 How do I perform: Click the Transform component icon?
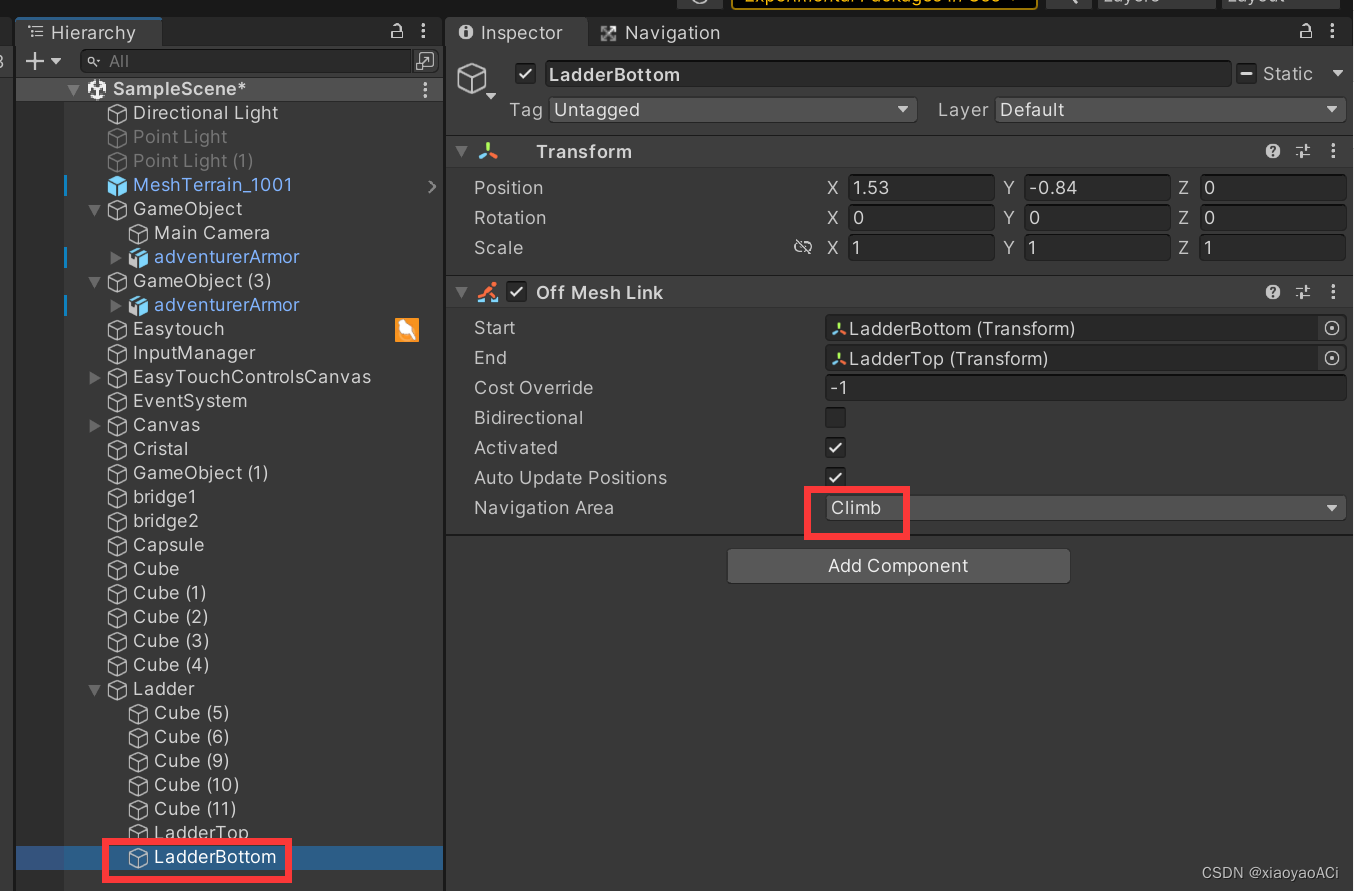pyautogui.click(x=488, y=152)
